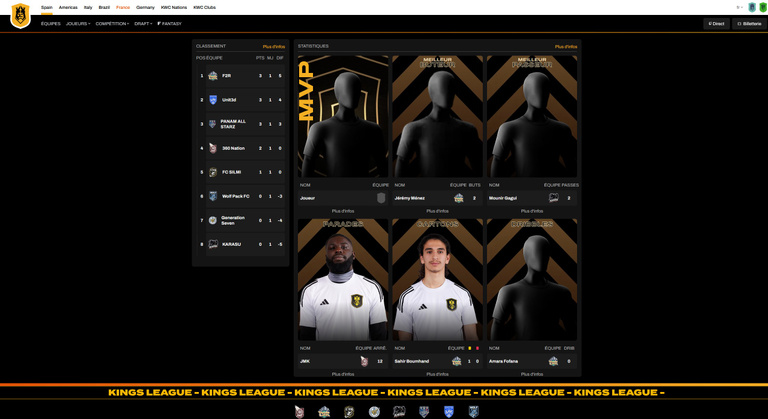This screenshot has height=419, width=768.
Task: Switch to the Italy league tab
Action: coord(88,7)
